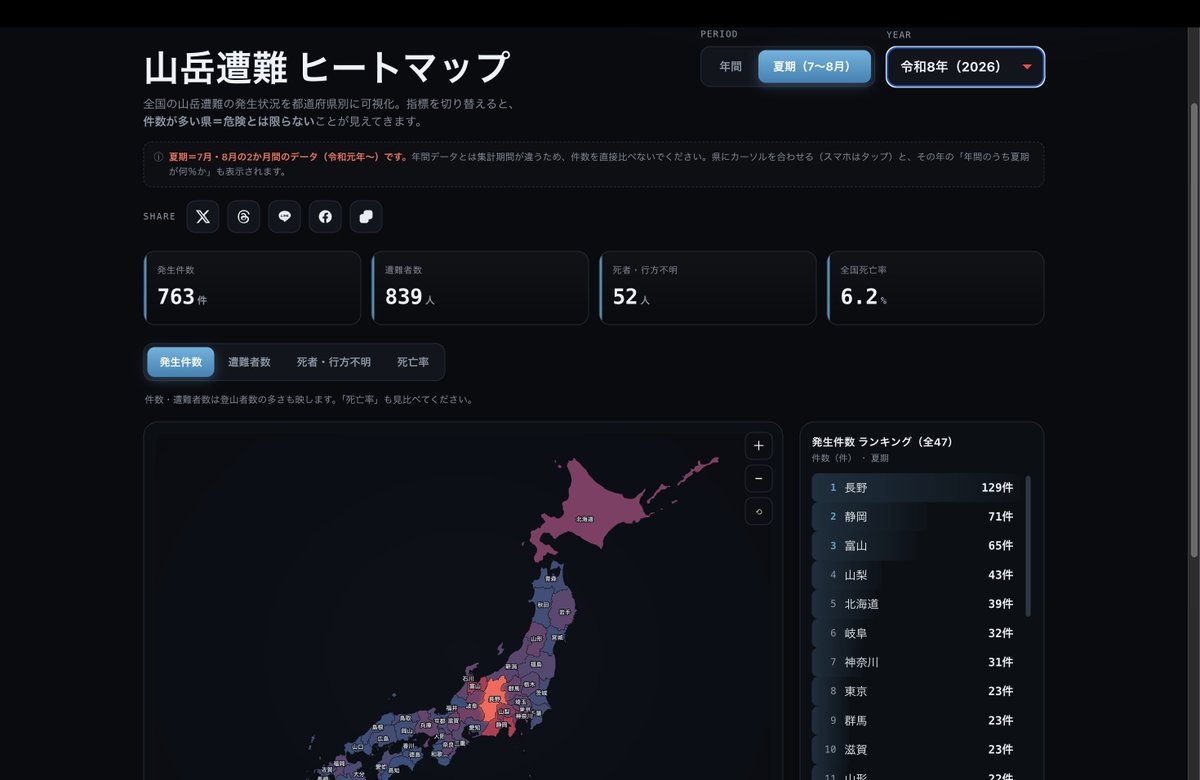Viewport: 1200px width, 780px height.
Task: Click the 山岳遭難 ヒートマップ page title
Action: tap(327, 68)
